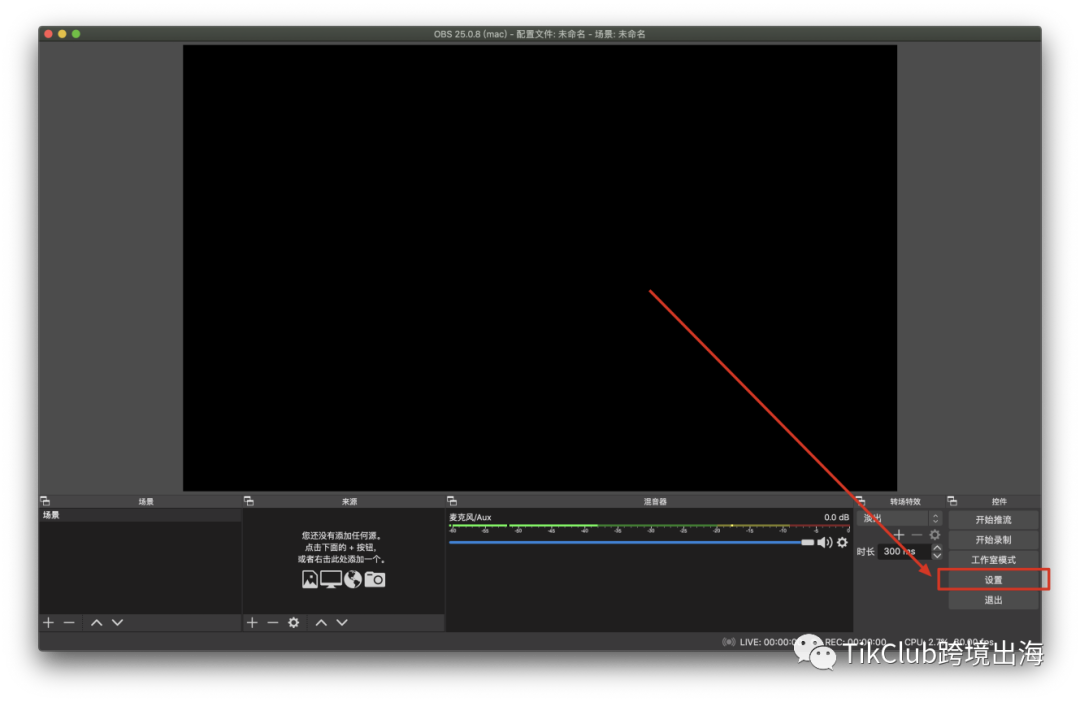
Task: Undock the 转场特效 panel using its float icon
Action: point(860,501)
